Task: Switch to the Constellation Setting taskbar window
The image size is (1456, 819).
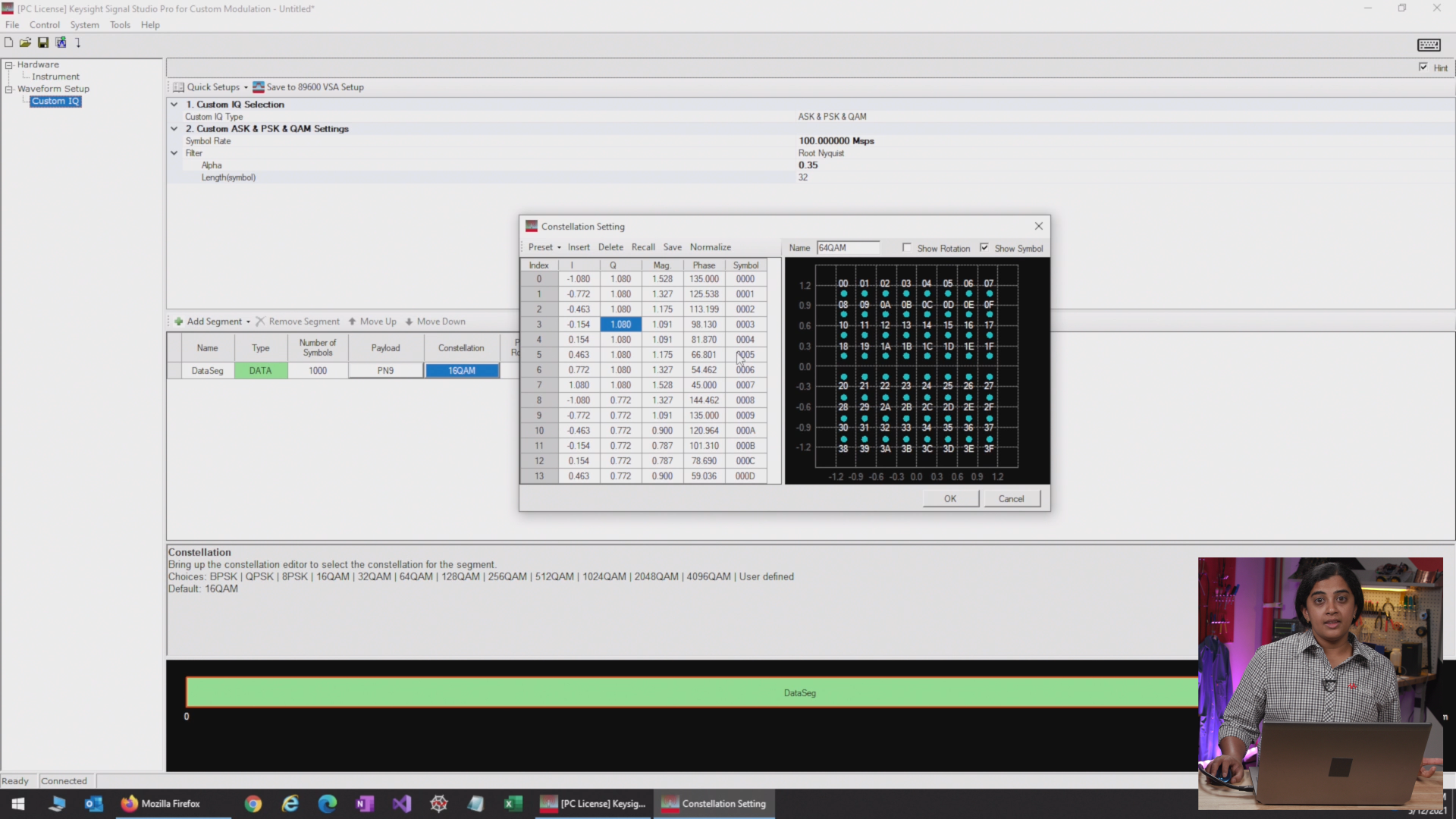Action: (714, 803)
